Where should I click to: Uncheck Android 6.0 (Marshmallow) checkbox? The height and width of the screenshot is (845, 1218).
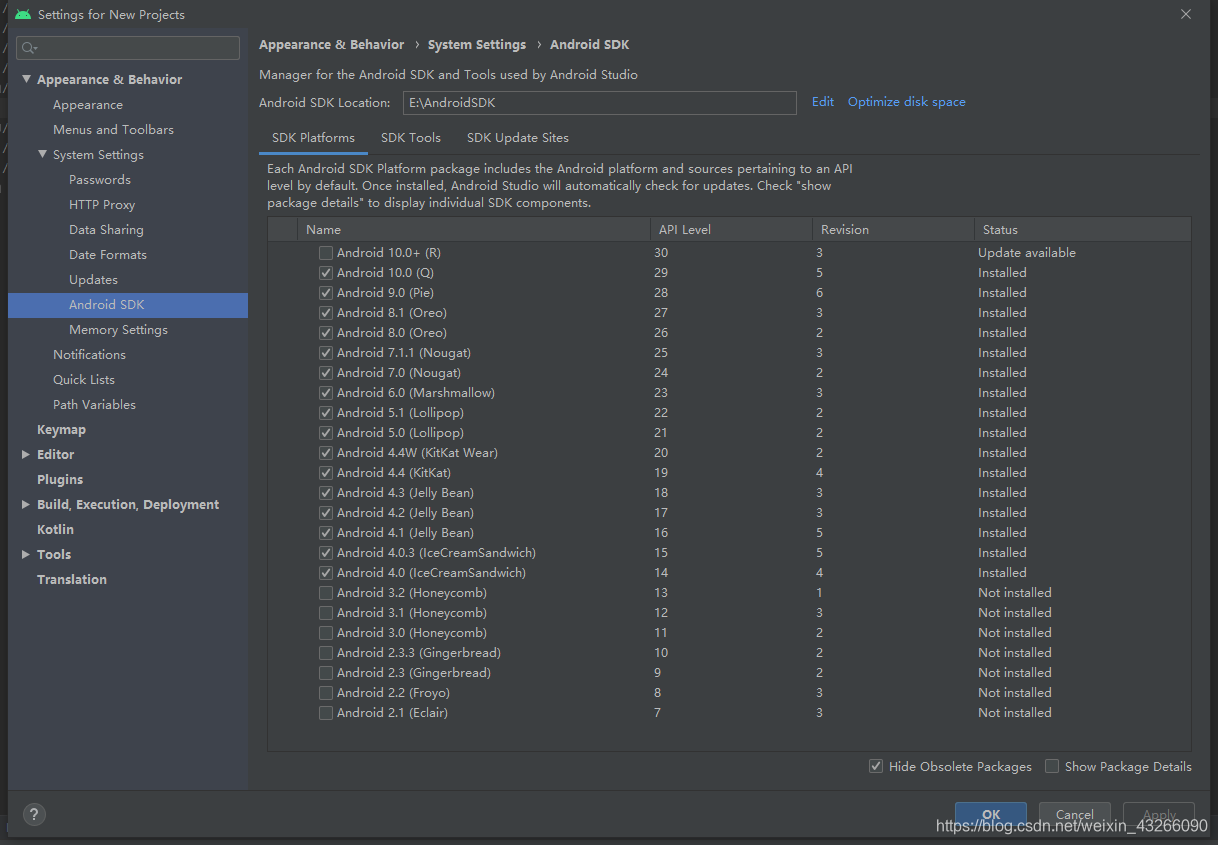(326, 393)
